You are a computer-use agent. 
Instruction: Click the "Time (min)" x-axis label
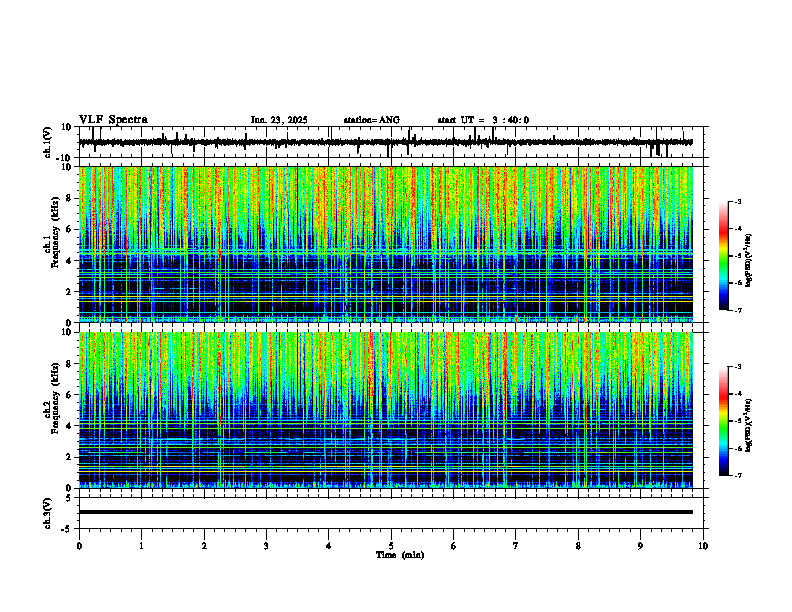(400, 555)
